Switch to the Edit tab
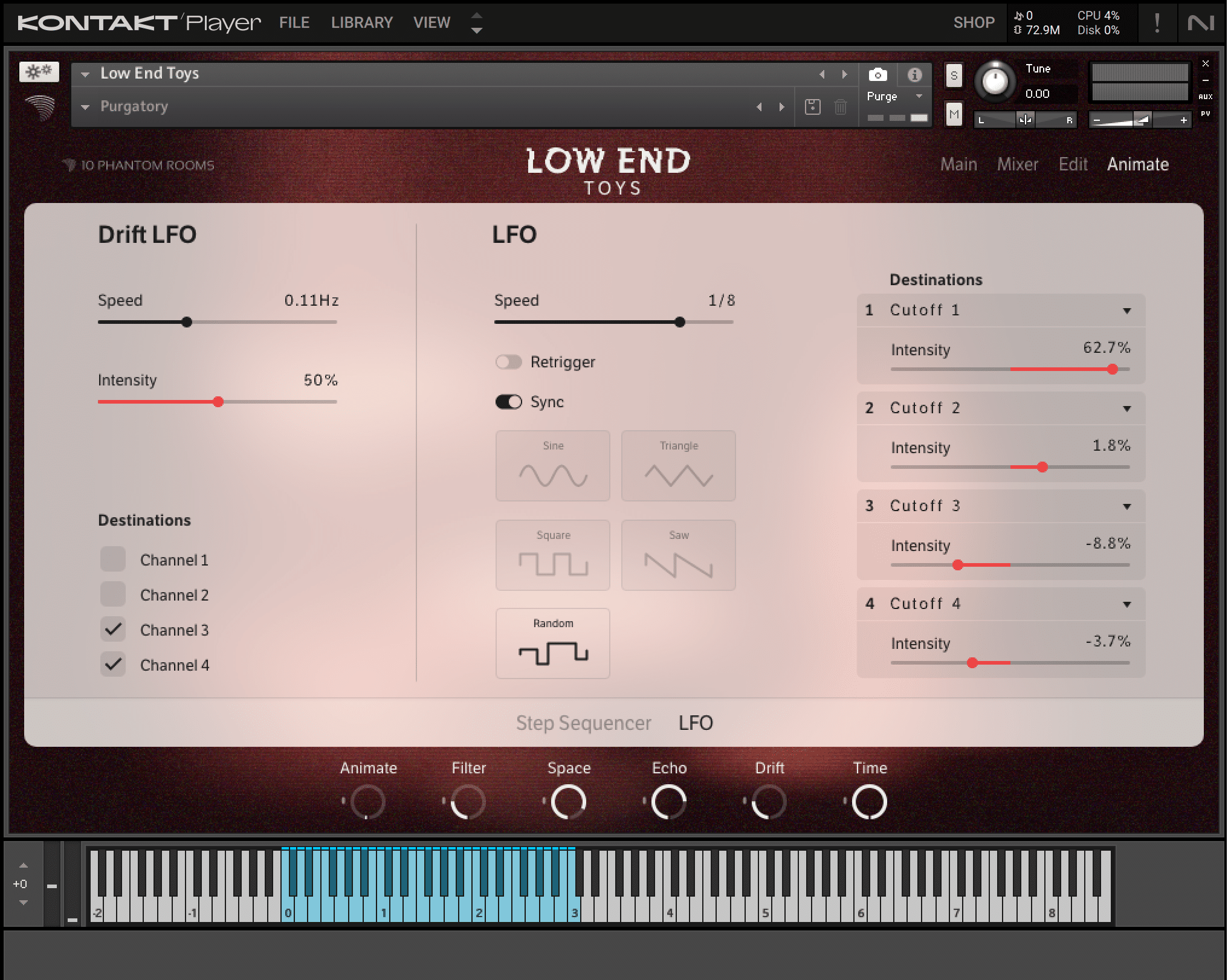The width and height of the screenshot is (1228, 980). pyautogui.click(x=1073, y=164)
